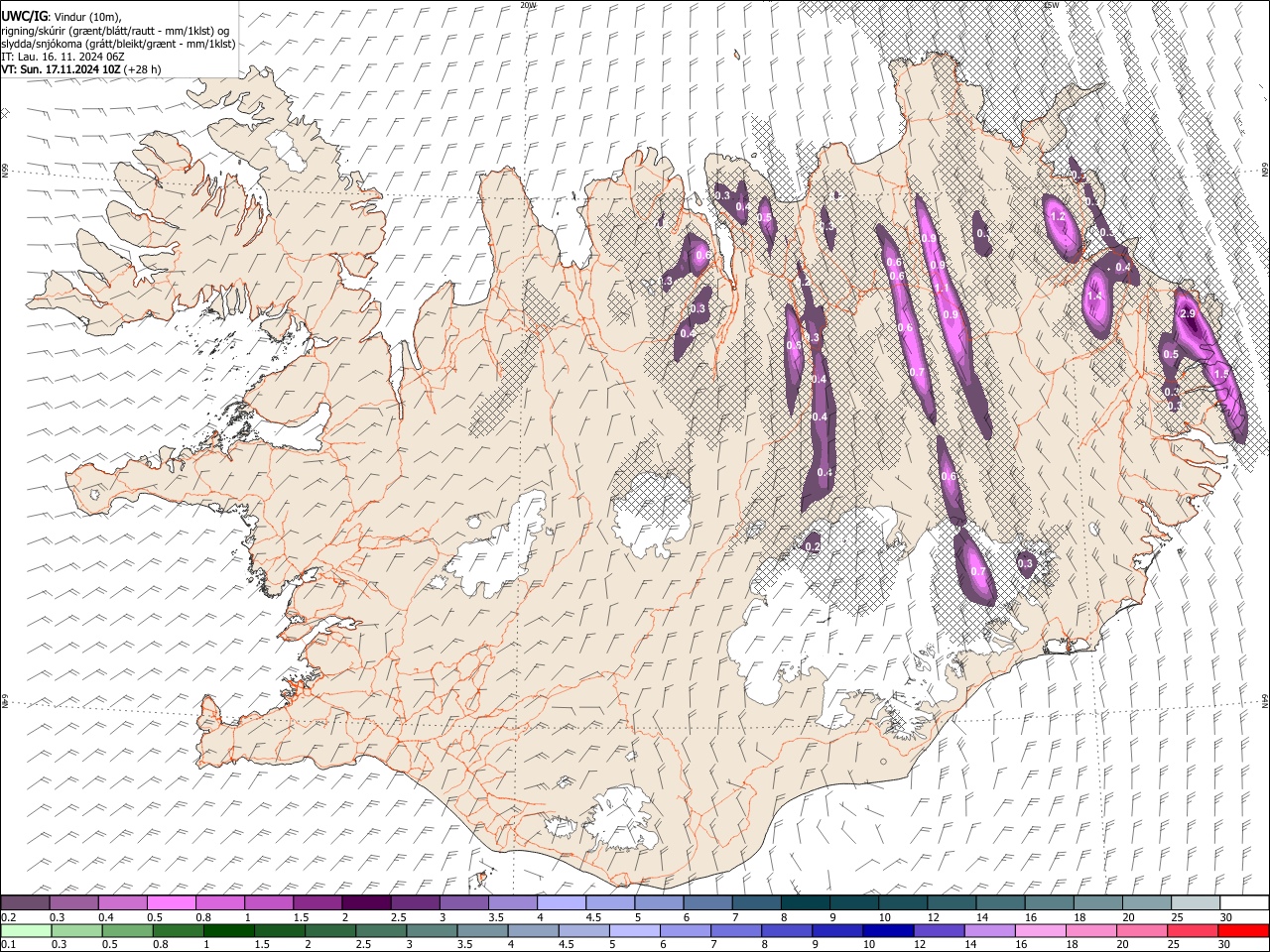Pick the lower scale swatch between 7 and 8
Viewport: 1270px width, 952px height.
(736, 931)
